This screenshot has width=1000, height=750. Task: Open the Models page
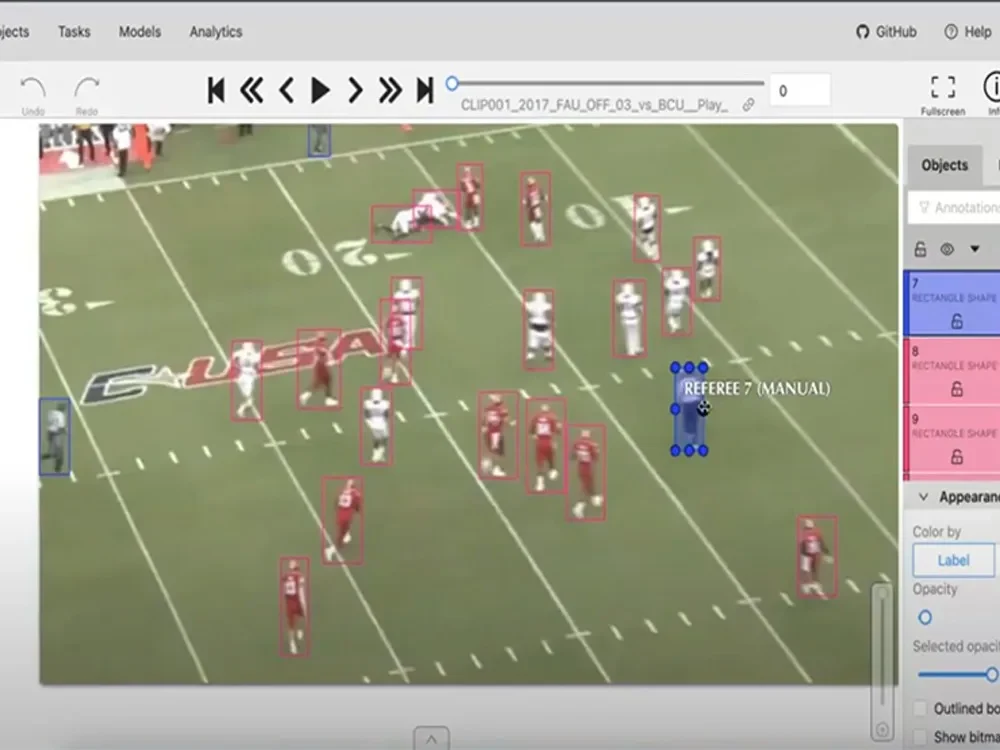(140, 32)
